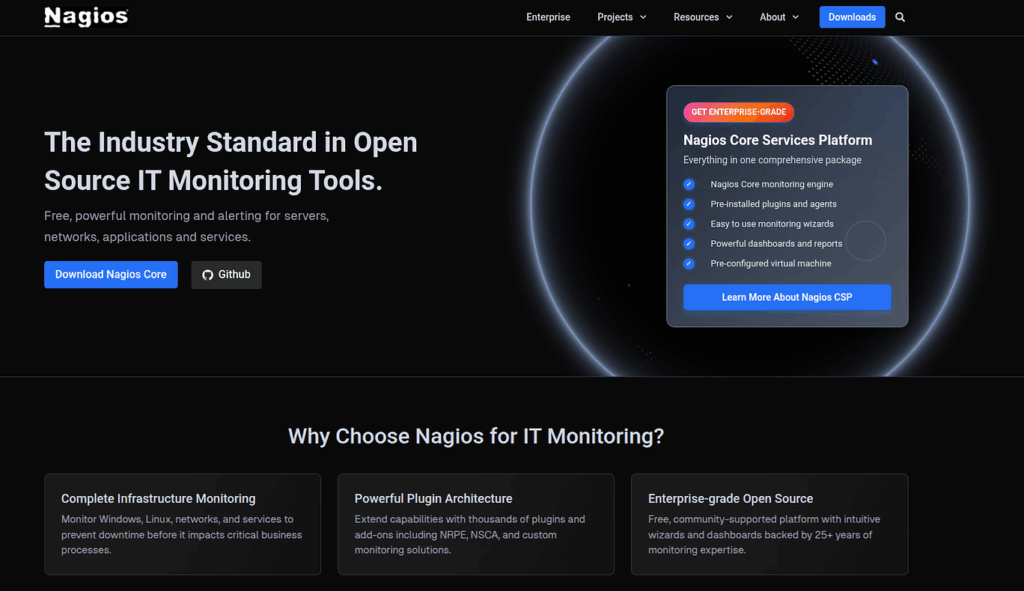The width and height of the screenshot is (1024, 591).
Task: Expand the Resources dropdown menu
Action: click(x=702, y=17)
